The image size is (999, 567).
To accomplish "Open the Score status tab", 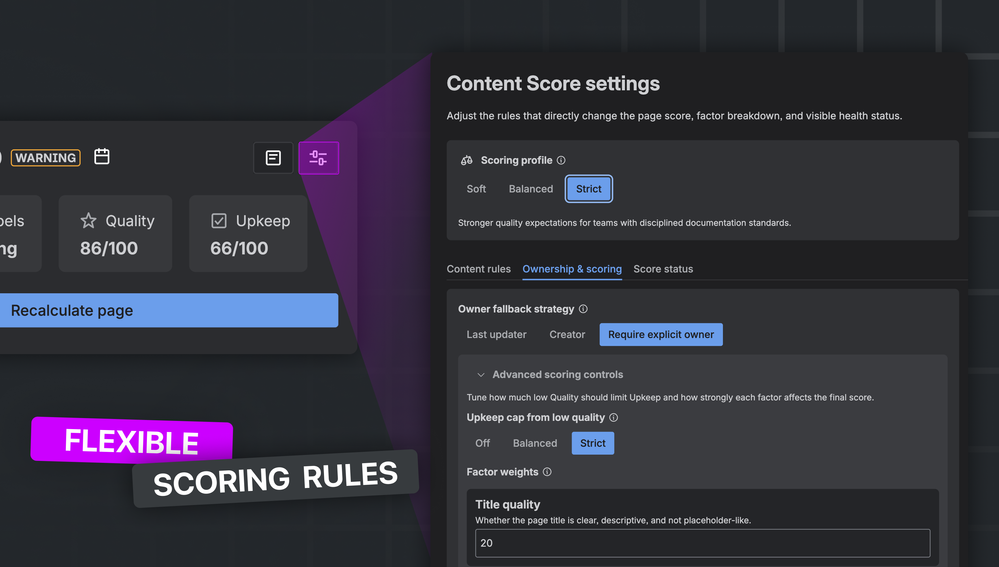I will click(663, 269).
